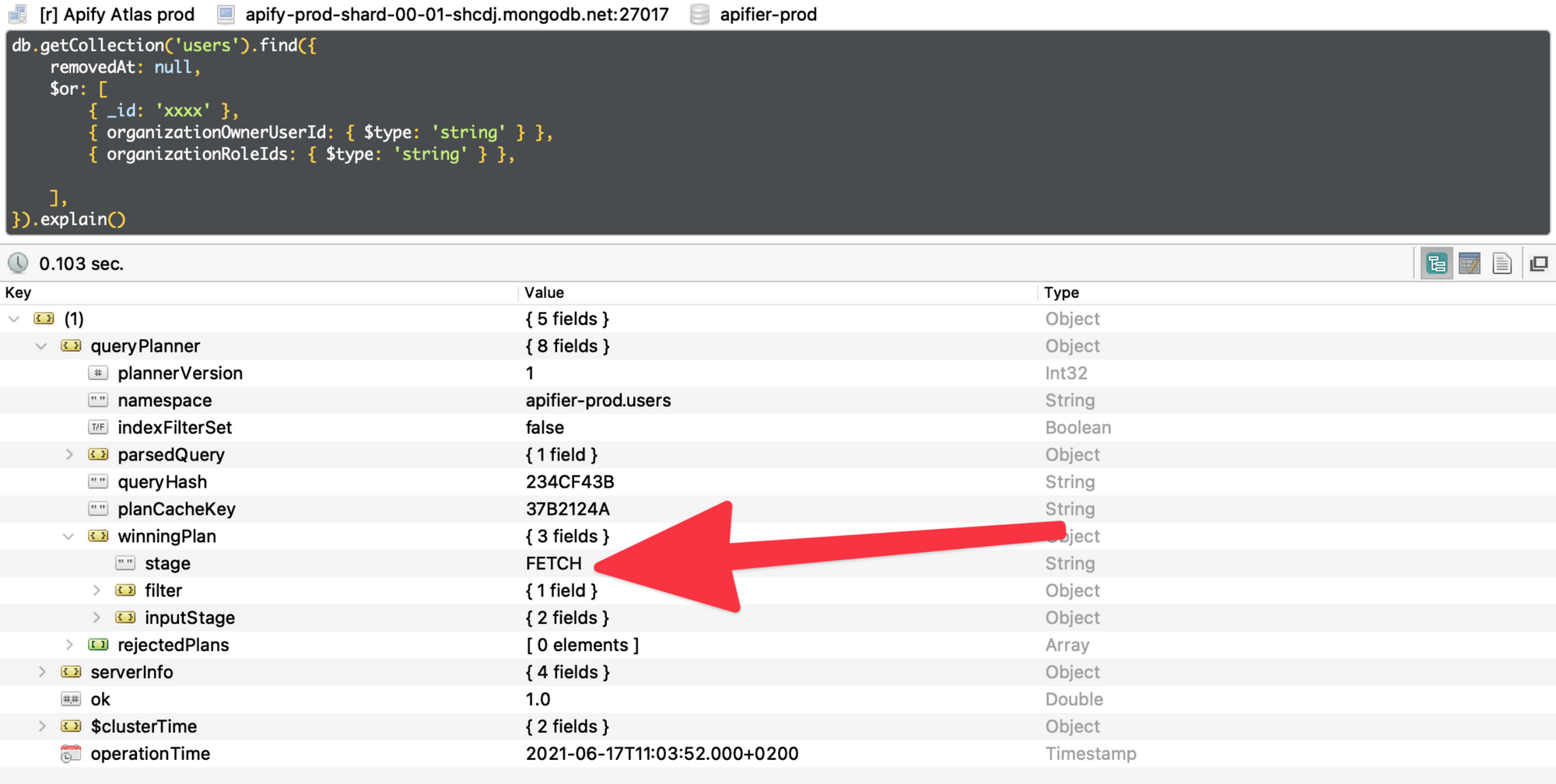Screen dimensions: 1556x784
Task: Click the object icon next to inputStage
Action: (x=125, y=618)
